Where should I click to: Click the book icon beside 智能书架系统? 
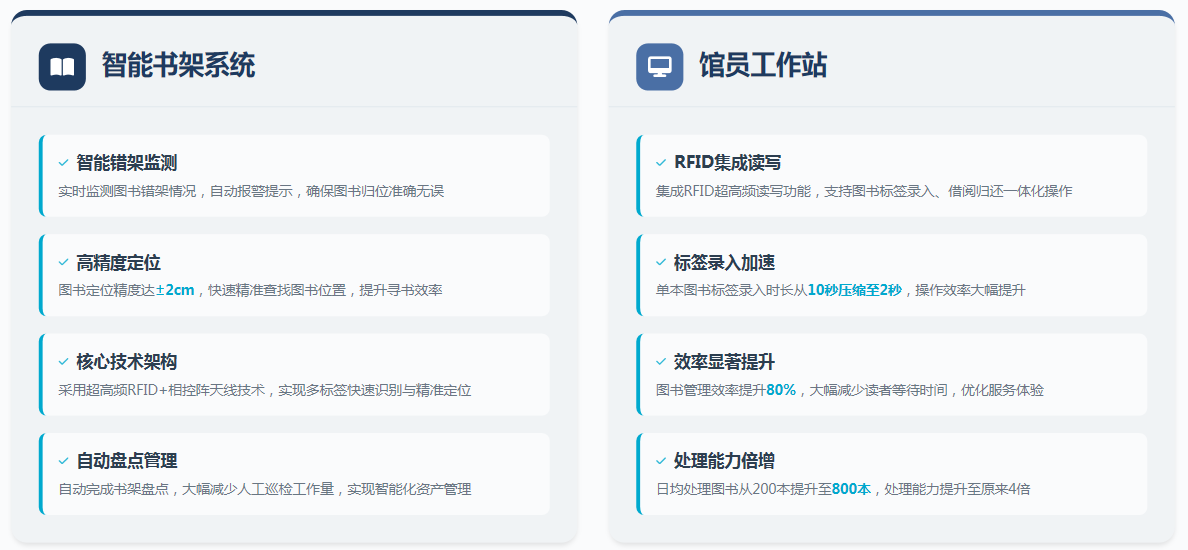tap(62, 67)
